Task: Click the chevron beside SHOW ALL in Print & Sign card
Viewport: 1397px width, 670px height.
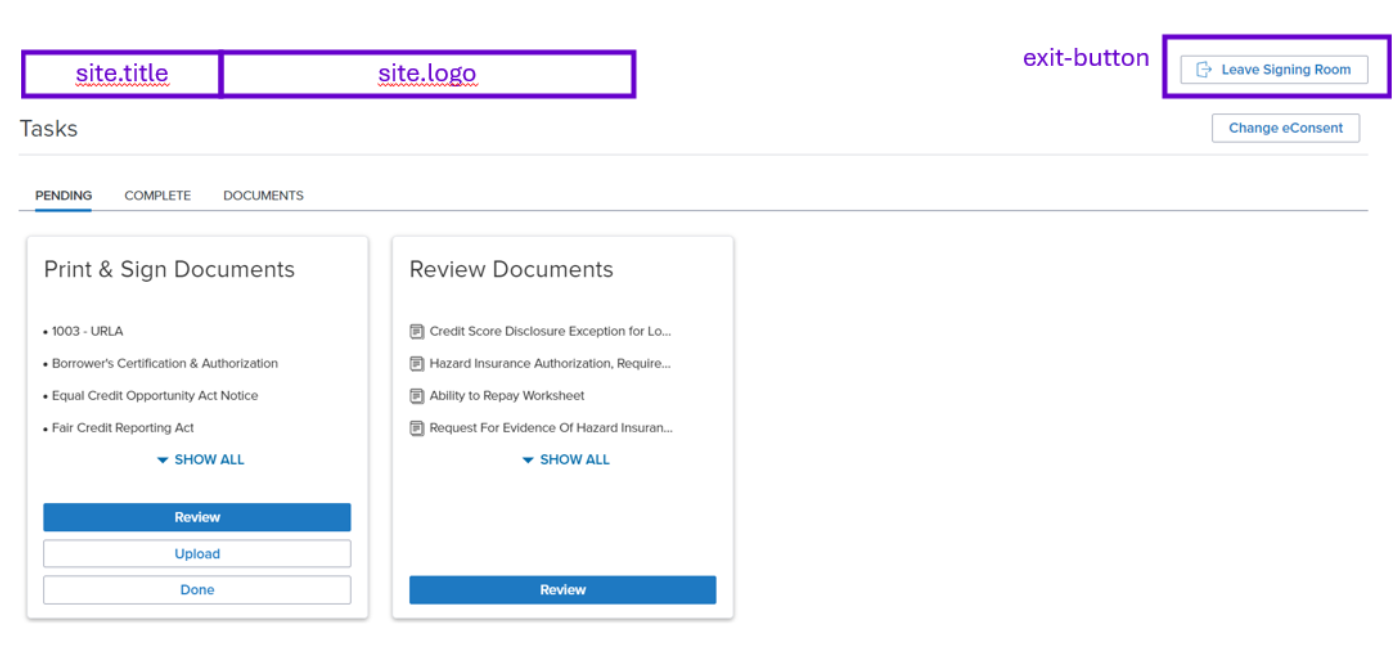Action: [162, 459]
